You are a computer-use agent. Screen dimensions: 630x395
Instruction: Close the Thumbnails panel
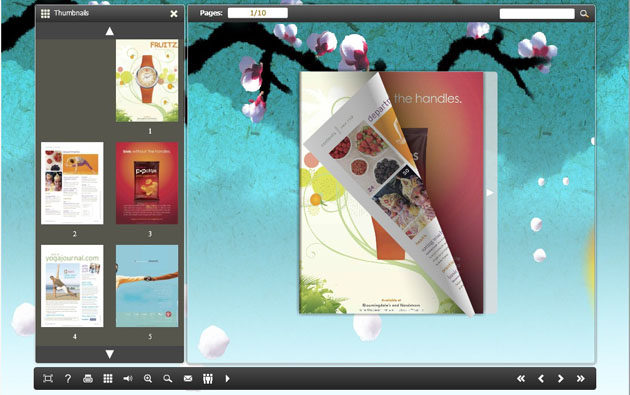coord(174,14)
